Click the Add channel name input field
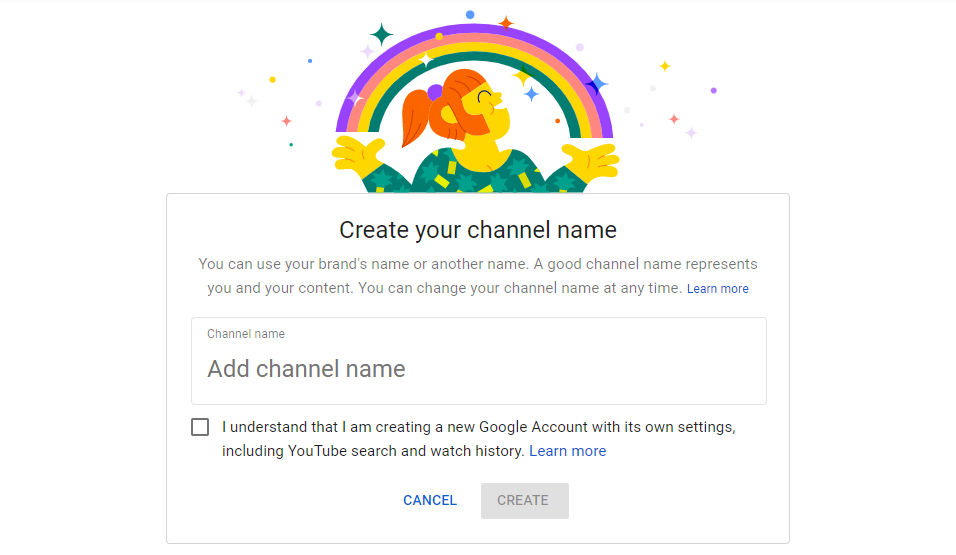The height and width of the screenshot is (555, 956). [479, 361]
